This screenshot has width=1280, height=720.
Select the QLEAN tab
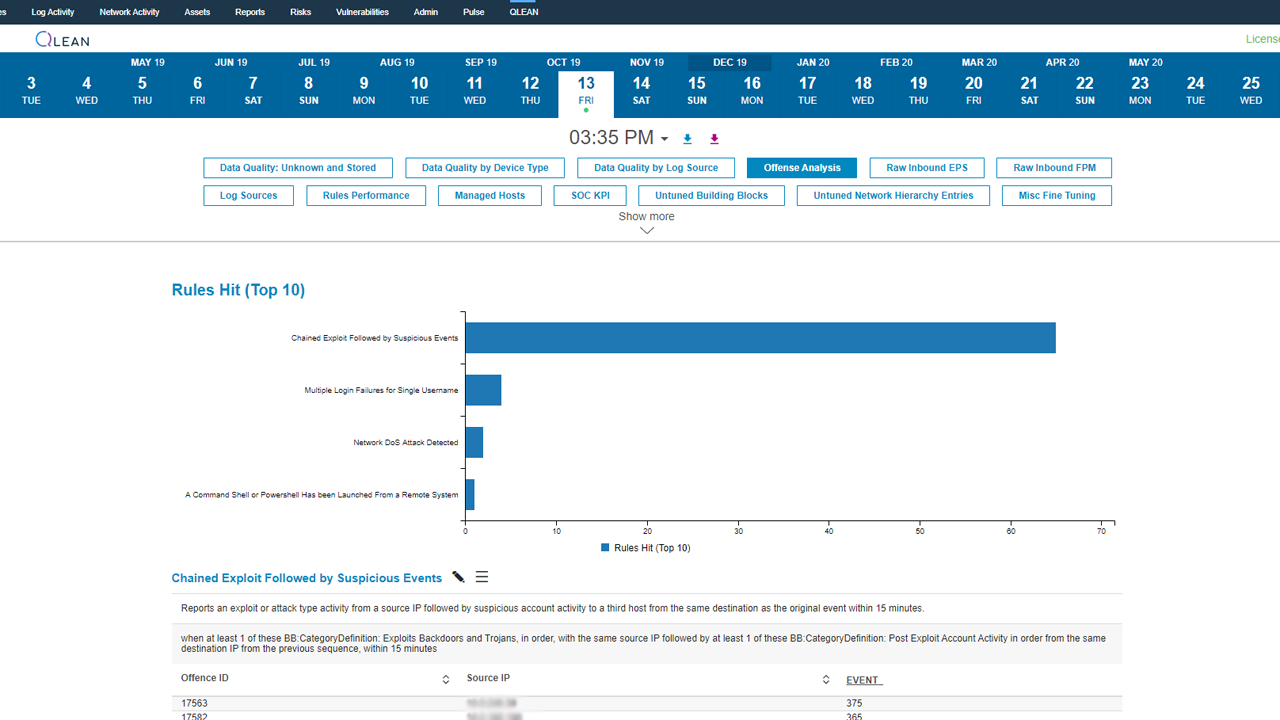[x=524, y=12]
